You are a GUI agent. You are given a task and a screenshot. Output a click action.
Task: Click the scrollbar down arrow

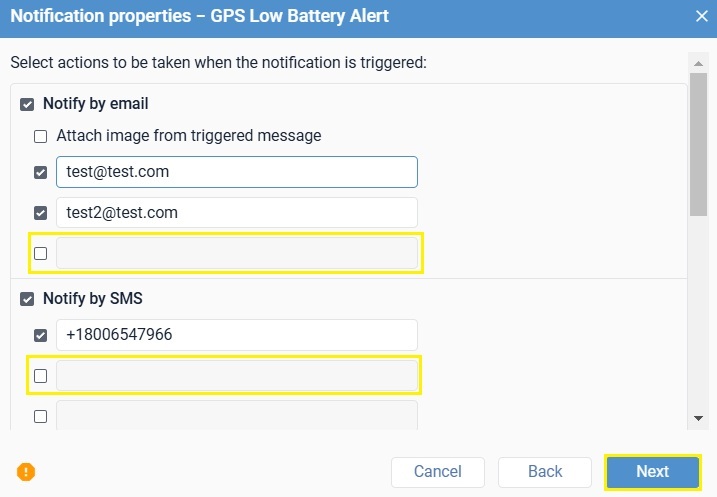click(698, 418)
